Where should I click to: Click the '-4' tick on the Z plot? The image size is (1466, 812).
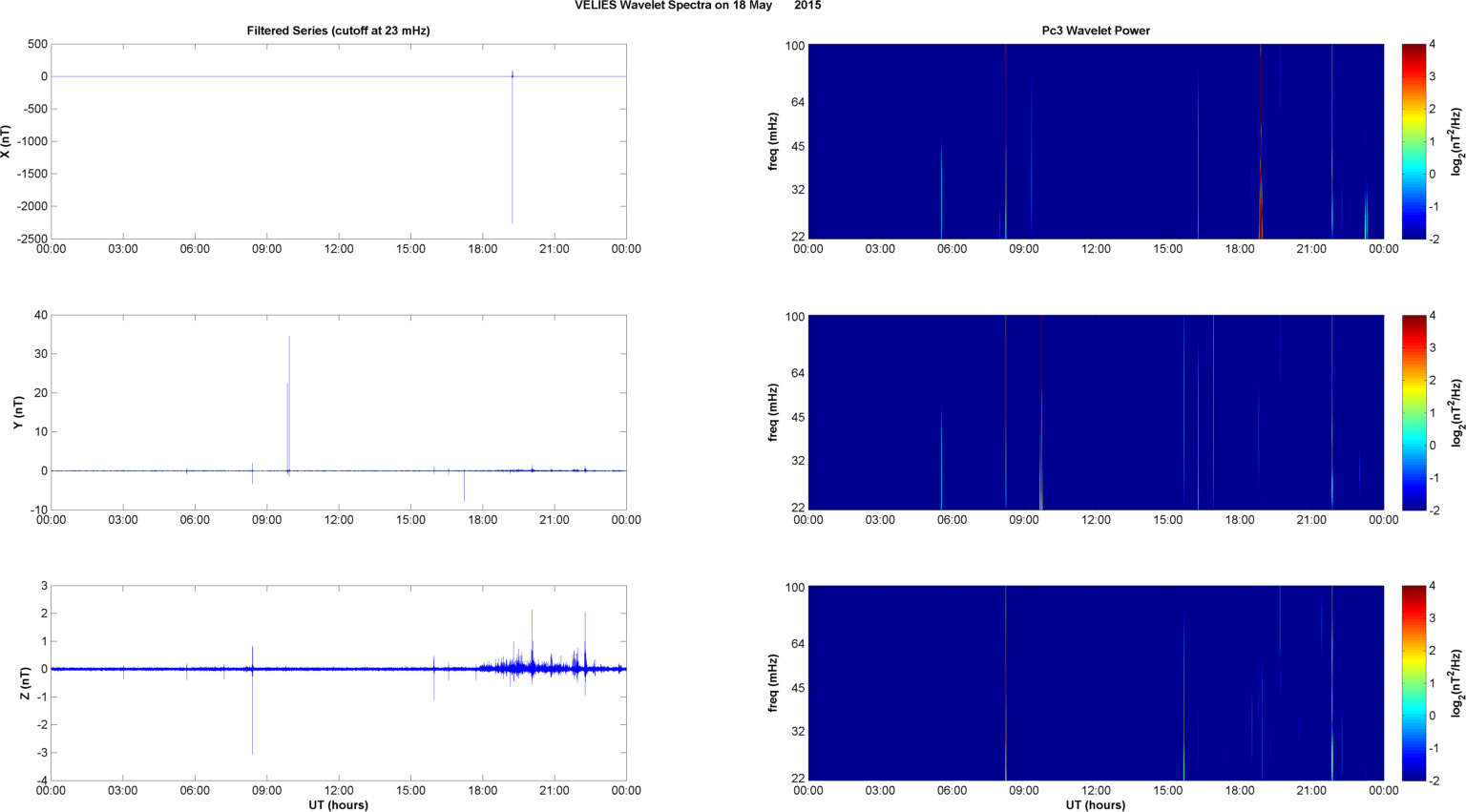coord(42,781)
